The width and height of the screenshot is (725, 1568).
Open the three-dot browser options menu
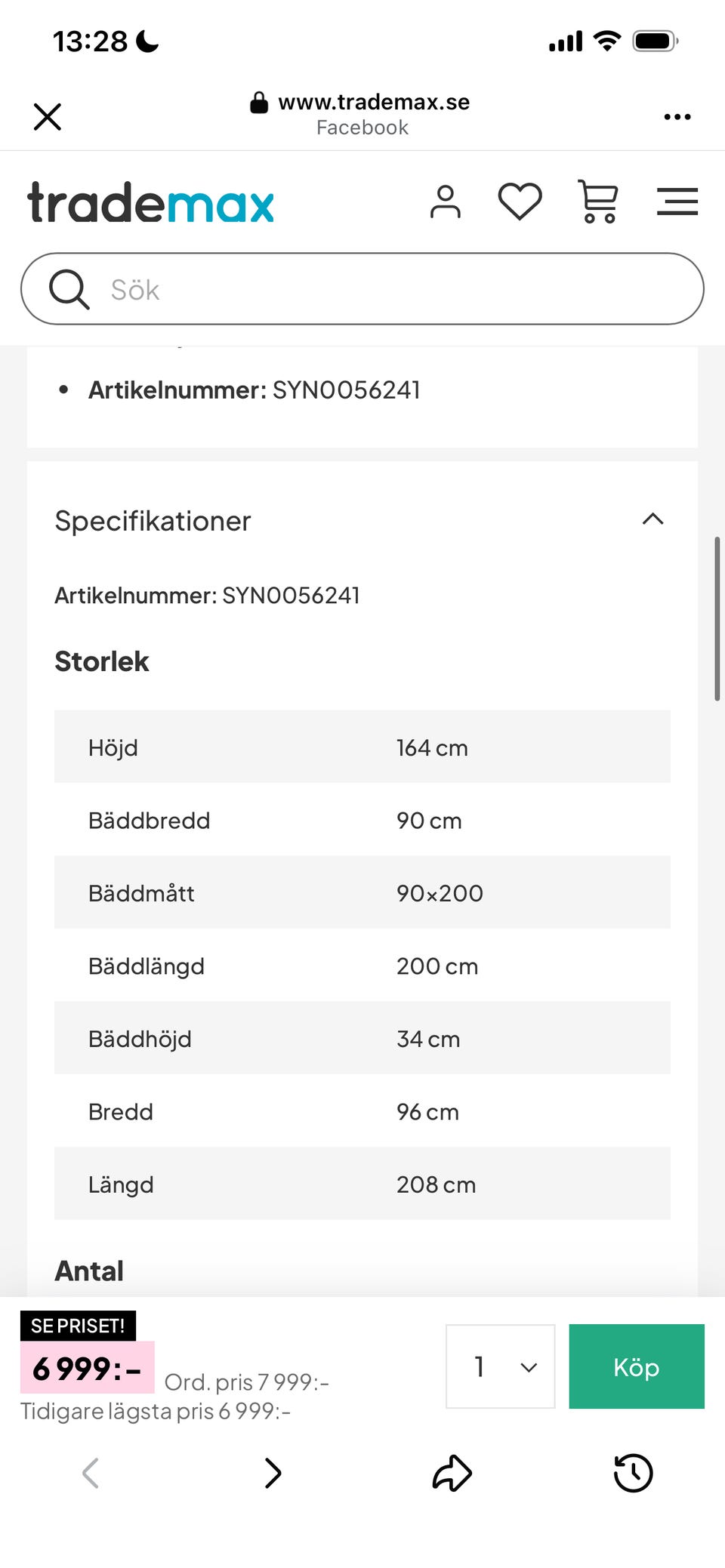tap(677, 116)
